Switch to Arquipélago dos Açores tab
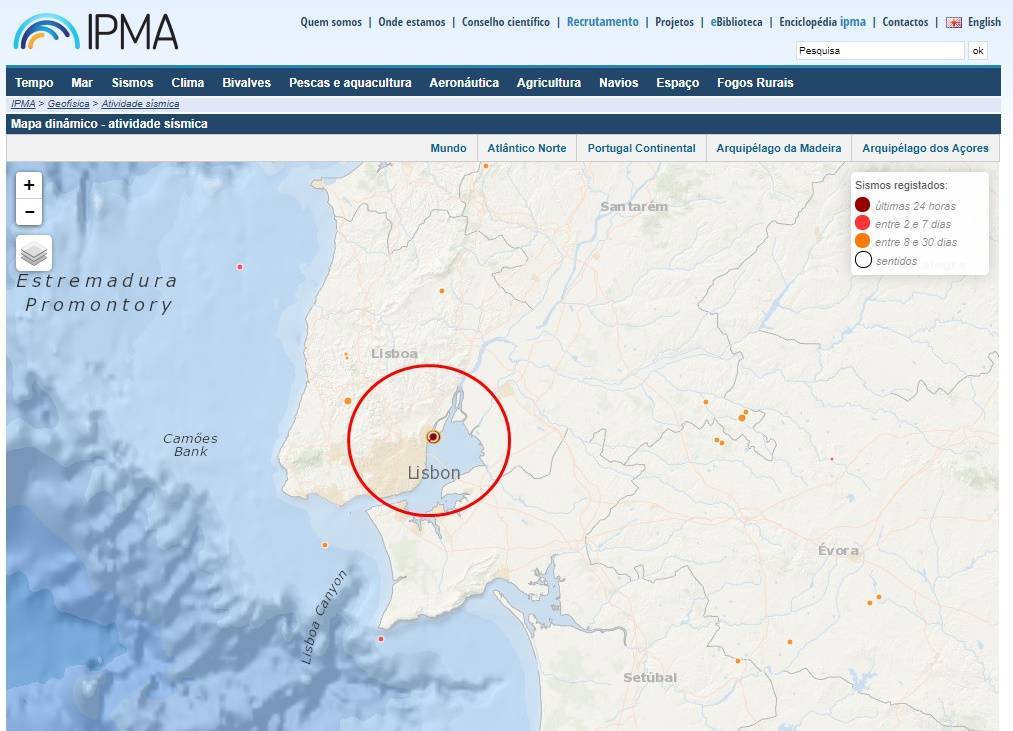The width and height of the screenshot is (1013, 731). [925, 148]
